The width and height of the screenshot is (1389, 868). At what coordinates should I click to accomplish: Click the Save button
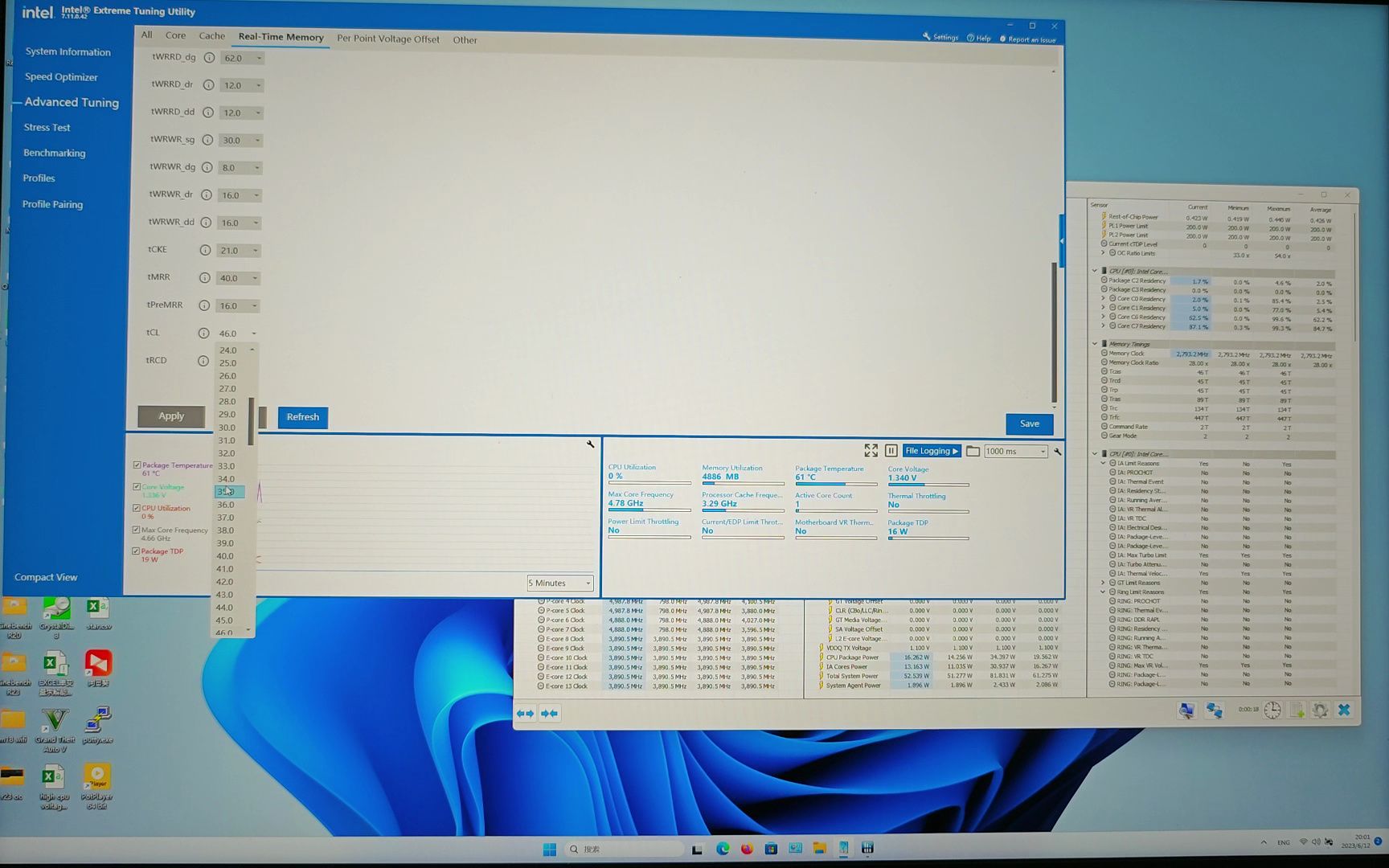click(x=1029, y=424)
